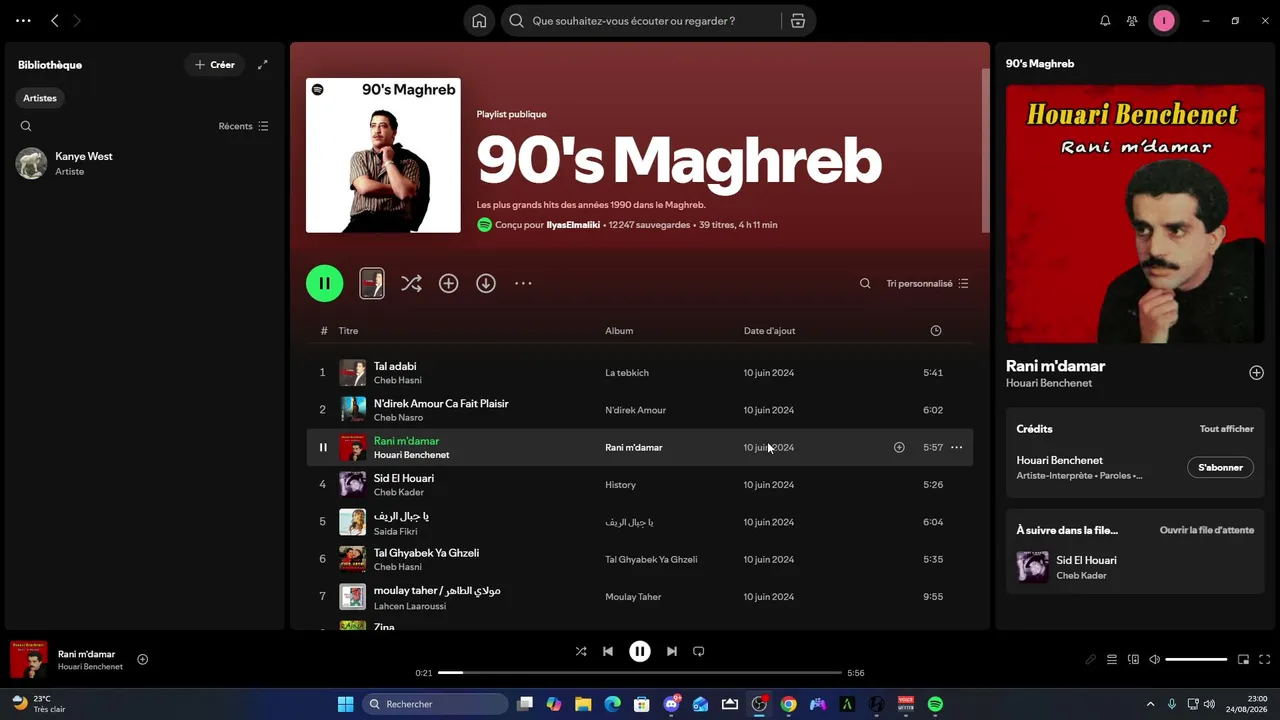Sort tracks by the Album column header
The height and width of the screenshot is (720, 1280).
619,331
